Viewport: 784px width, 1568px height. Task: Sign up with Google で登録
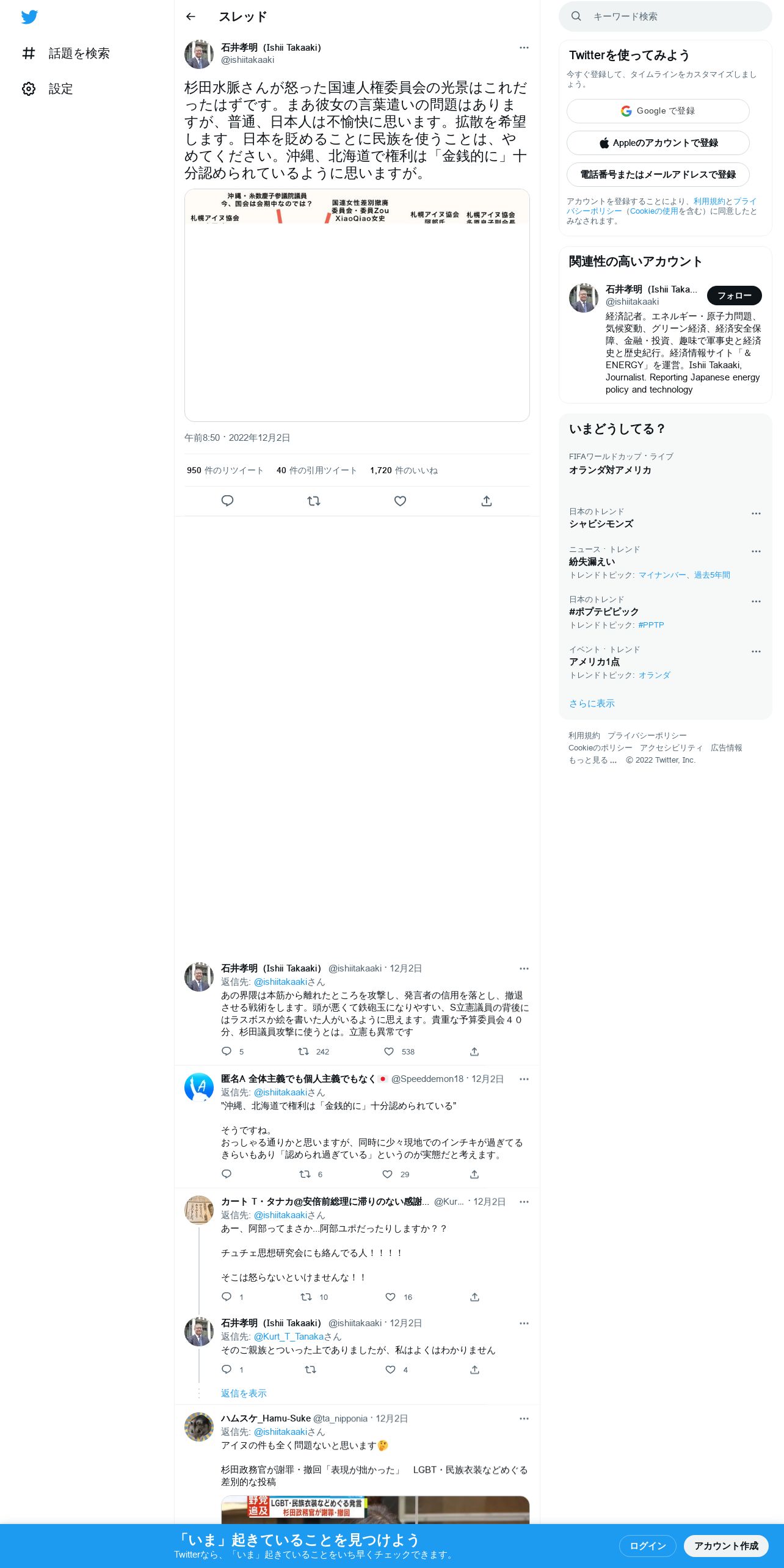tap(658, 111)
